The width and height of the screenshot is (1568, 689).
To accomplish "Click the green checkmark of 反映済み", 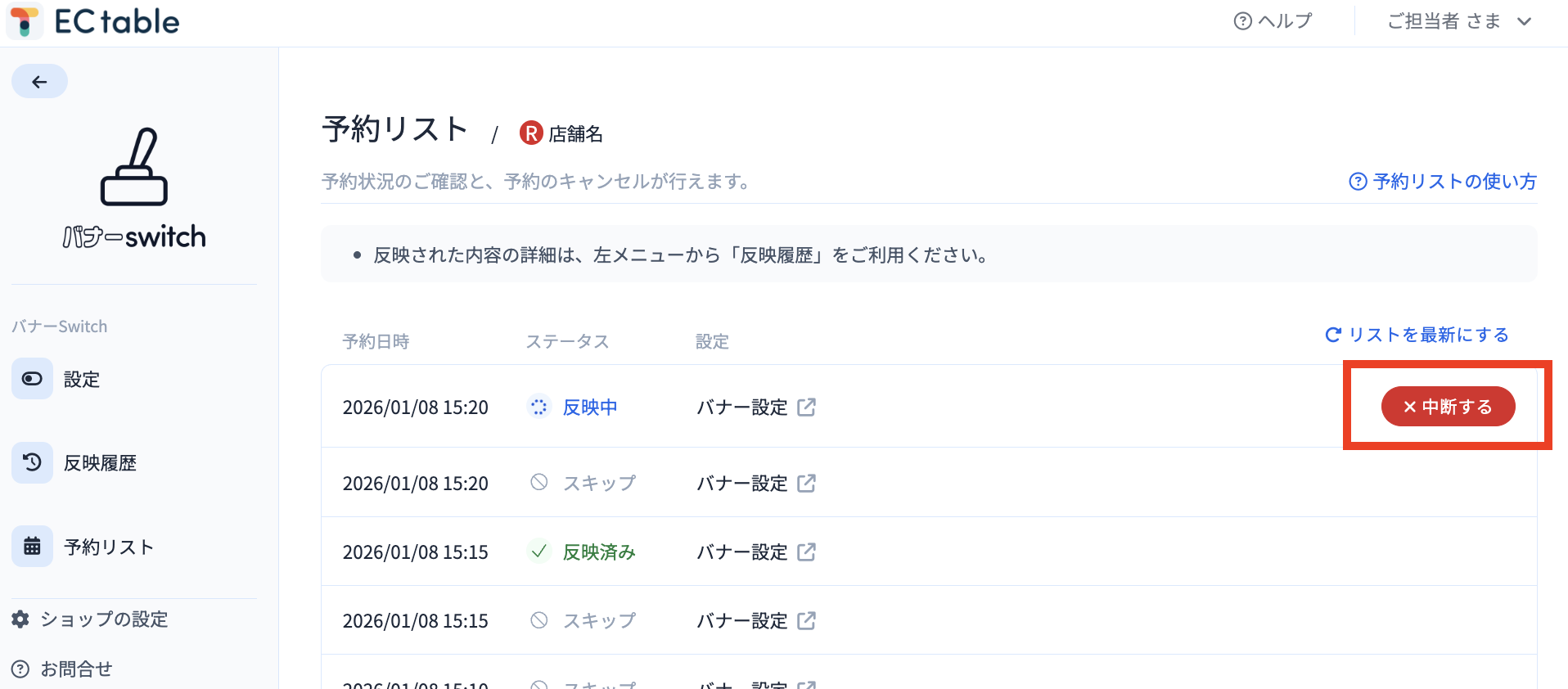I will click(538, 552).
